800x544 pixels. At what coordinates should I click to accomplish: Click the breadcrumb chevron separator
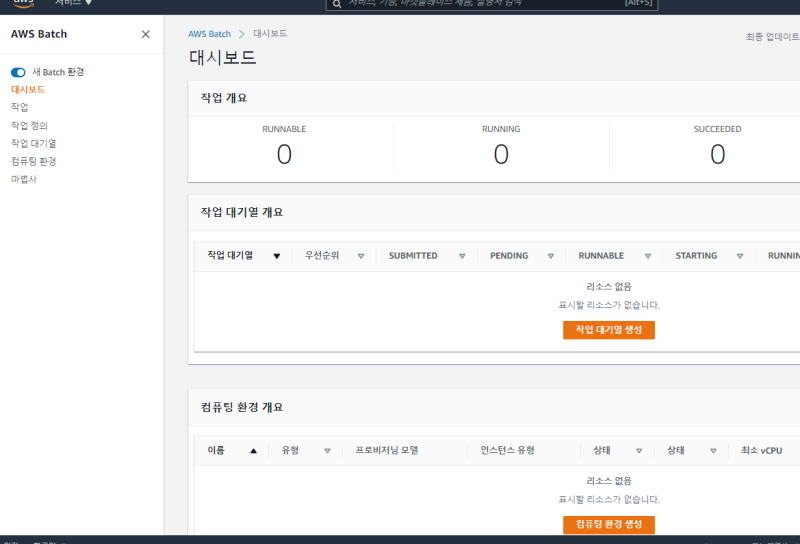pyautogui.click(x=242, y=34)
